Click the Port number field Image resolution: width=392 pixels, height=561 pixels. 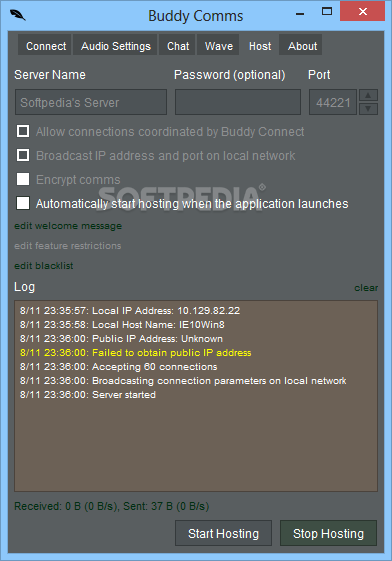(333, 102)
